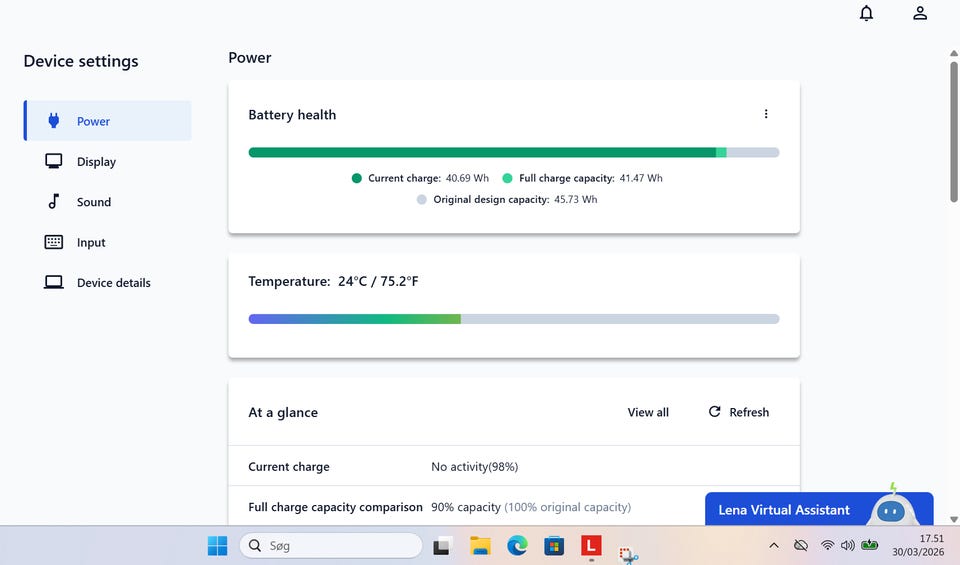960x565 pixels.
Task: Click the Søg taskbar search field
Action: point(331,545)
